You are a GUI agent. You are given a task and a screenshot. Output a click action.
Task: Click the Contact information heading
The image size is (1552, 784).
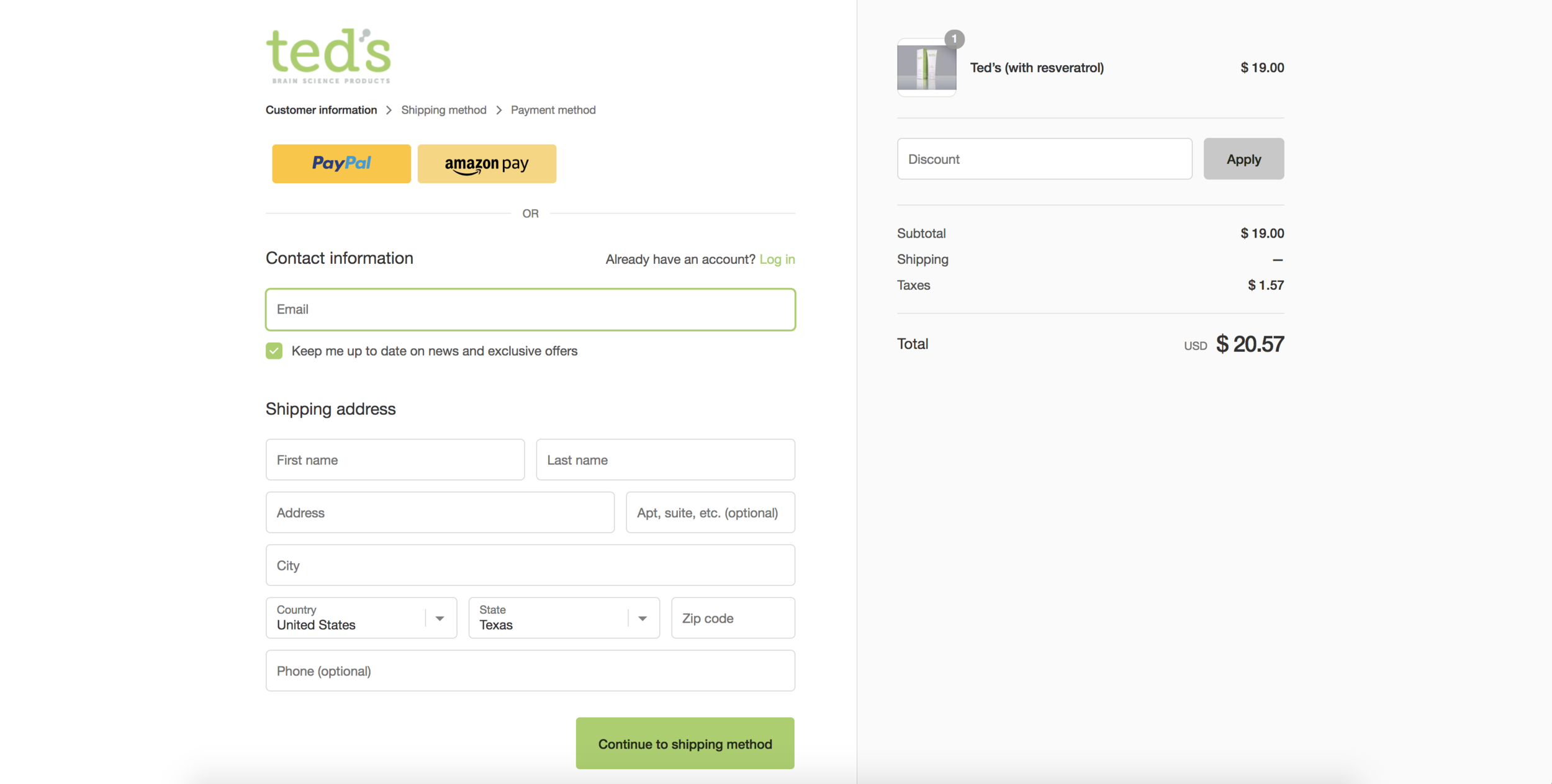pyautogui.click(x=340, y=258)
